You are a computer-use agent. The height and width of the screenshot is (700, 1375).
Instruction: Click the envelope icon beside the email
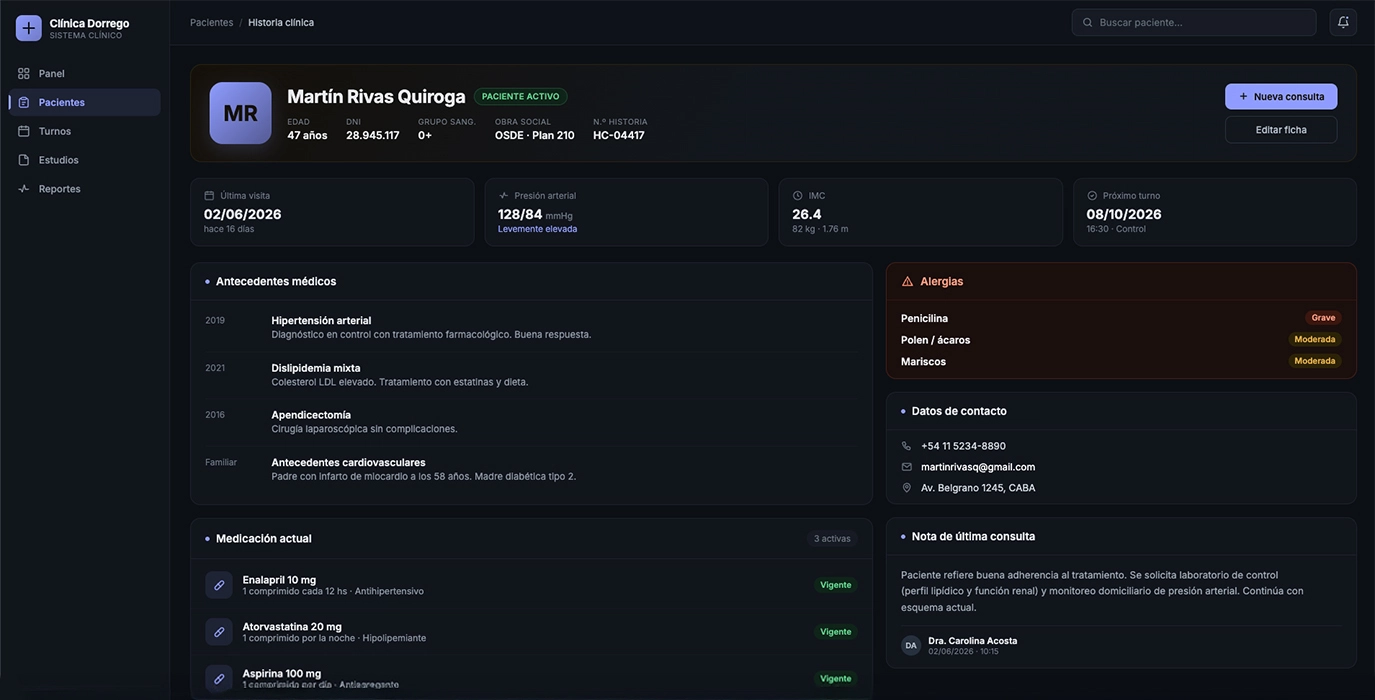click(907, 467)
